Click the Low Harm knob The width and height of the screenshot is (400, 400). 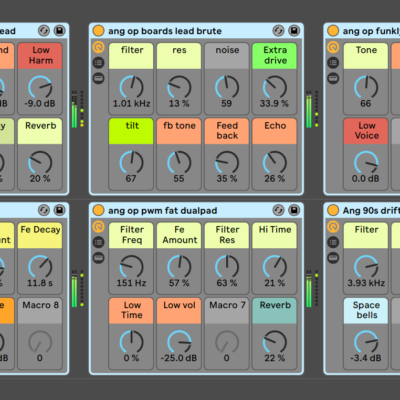click(40, 87)
